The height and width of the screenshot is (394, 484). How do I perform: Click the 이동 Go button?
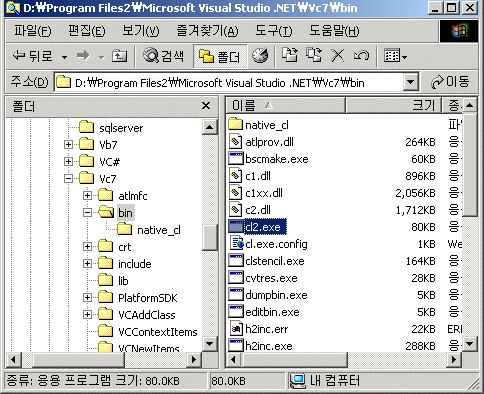[x=450, y=82]
